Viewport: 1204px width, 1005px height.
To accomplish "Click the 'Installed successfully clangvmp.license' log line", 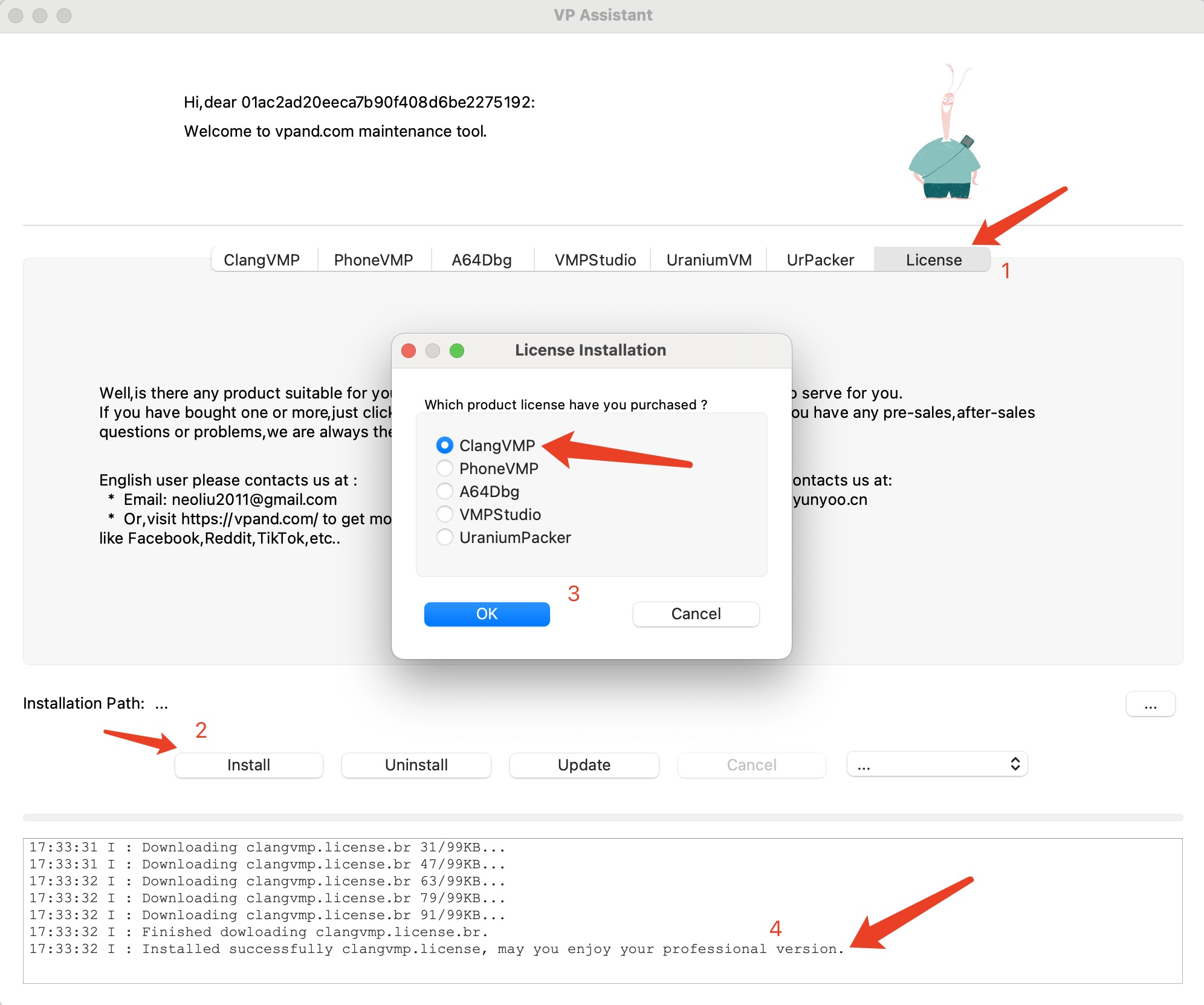I will pyautogui.click(x=436, y=949).
